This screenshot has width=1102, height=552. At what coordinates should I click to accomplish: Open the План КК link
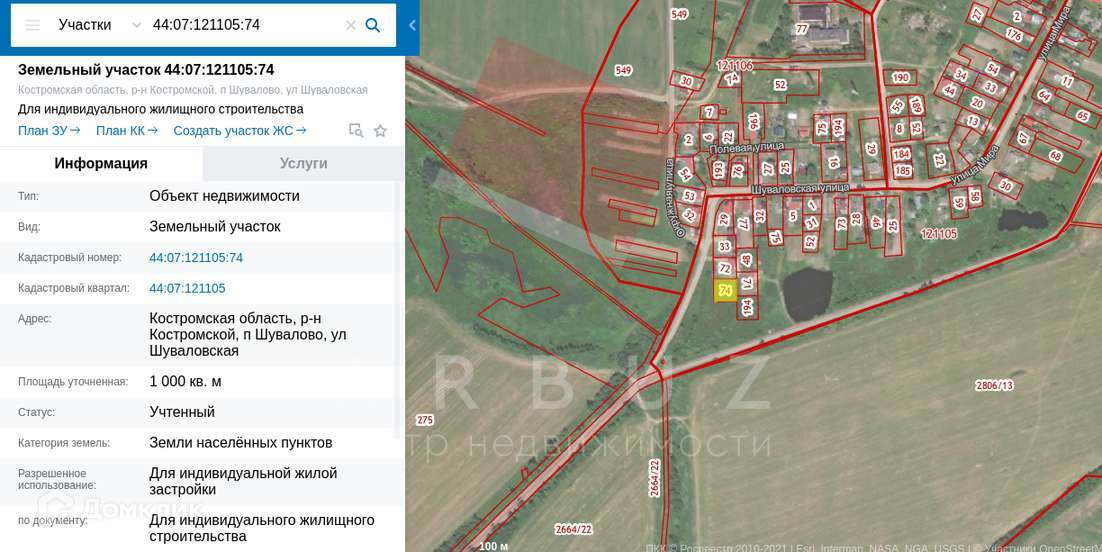click(127, 131)
